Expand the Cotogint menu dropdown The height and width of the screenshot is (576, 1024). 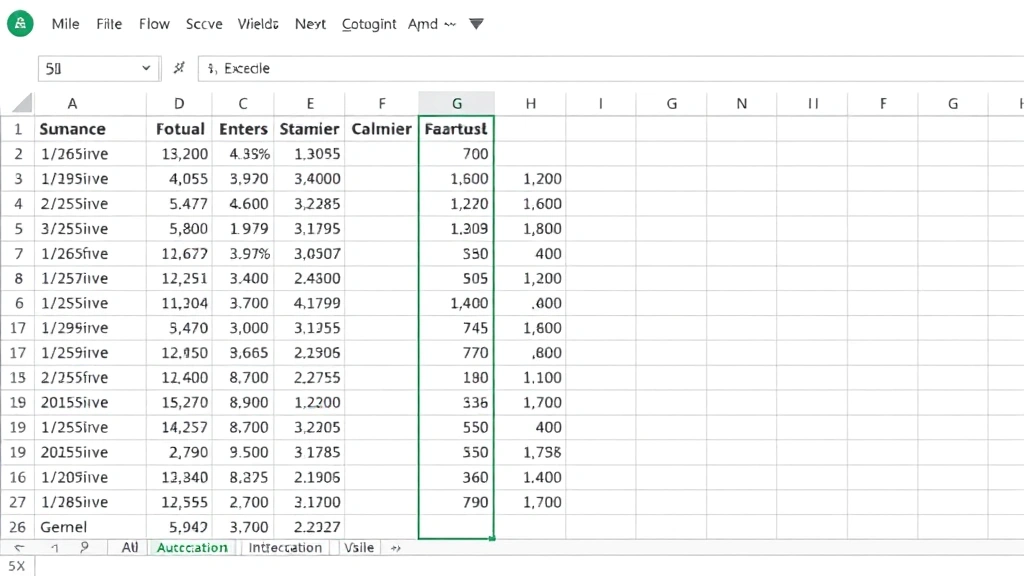[368, 23]
